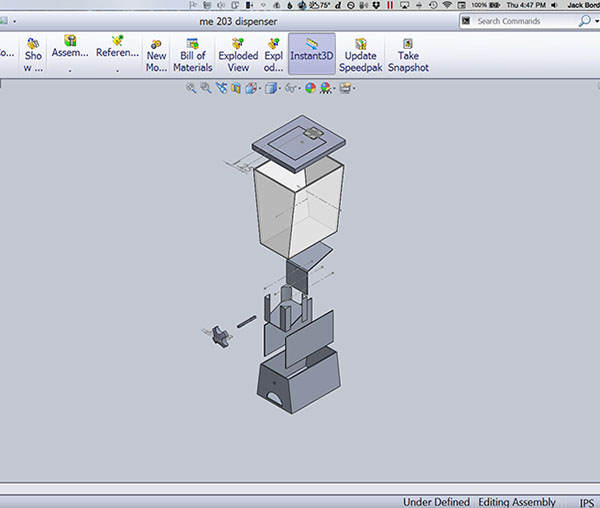Toggle the Exploded View button
This screenshot has width=600, height=508.
point(238,55)
